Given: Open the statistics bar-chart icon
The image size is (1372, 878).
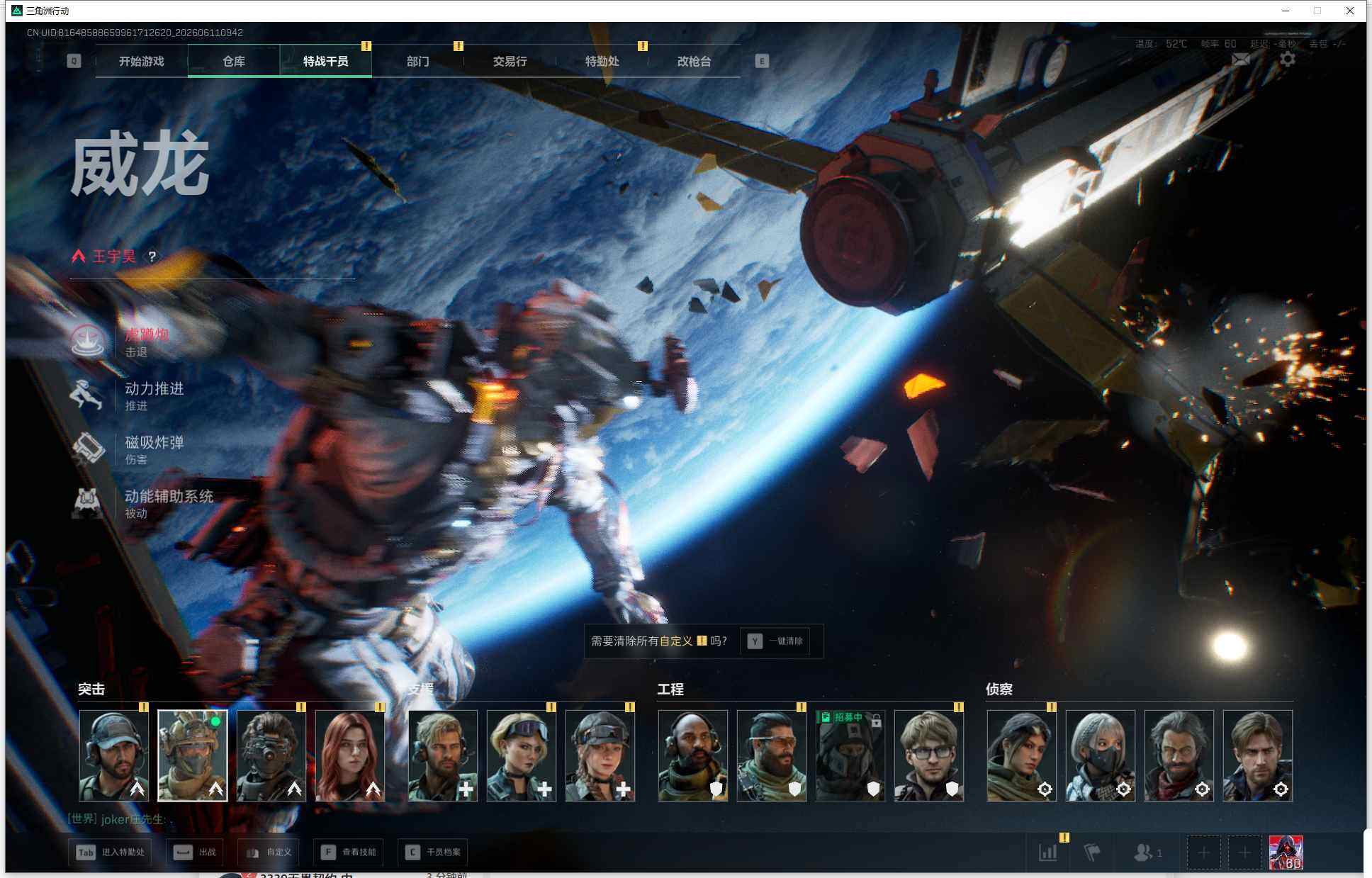Looking at the screenshot, I should click(x=1048, y=852).
